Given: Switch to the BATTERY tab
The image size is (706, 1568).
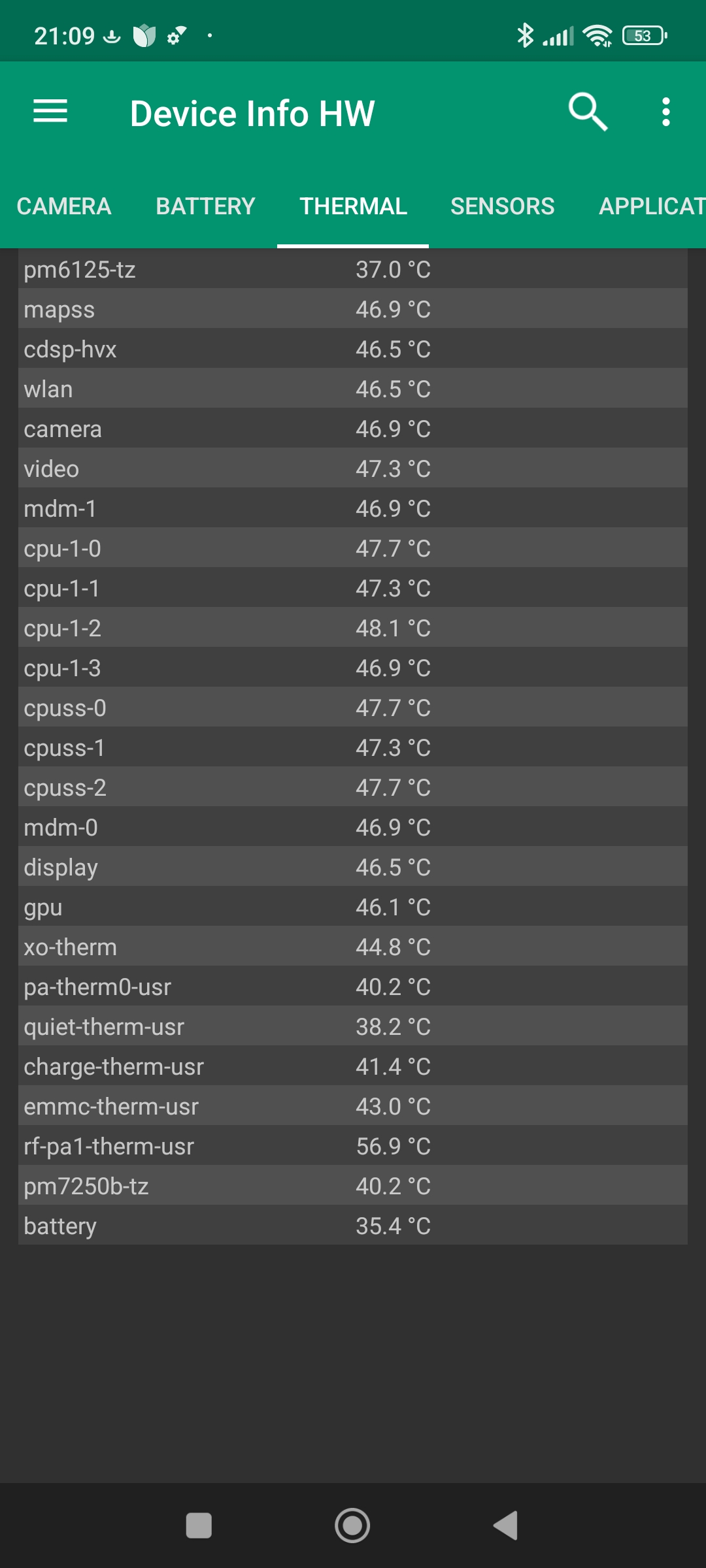Looking at the screenshot, I should (x=205, y=206).
